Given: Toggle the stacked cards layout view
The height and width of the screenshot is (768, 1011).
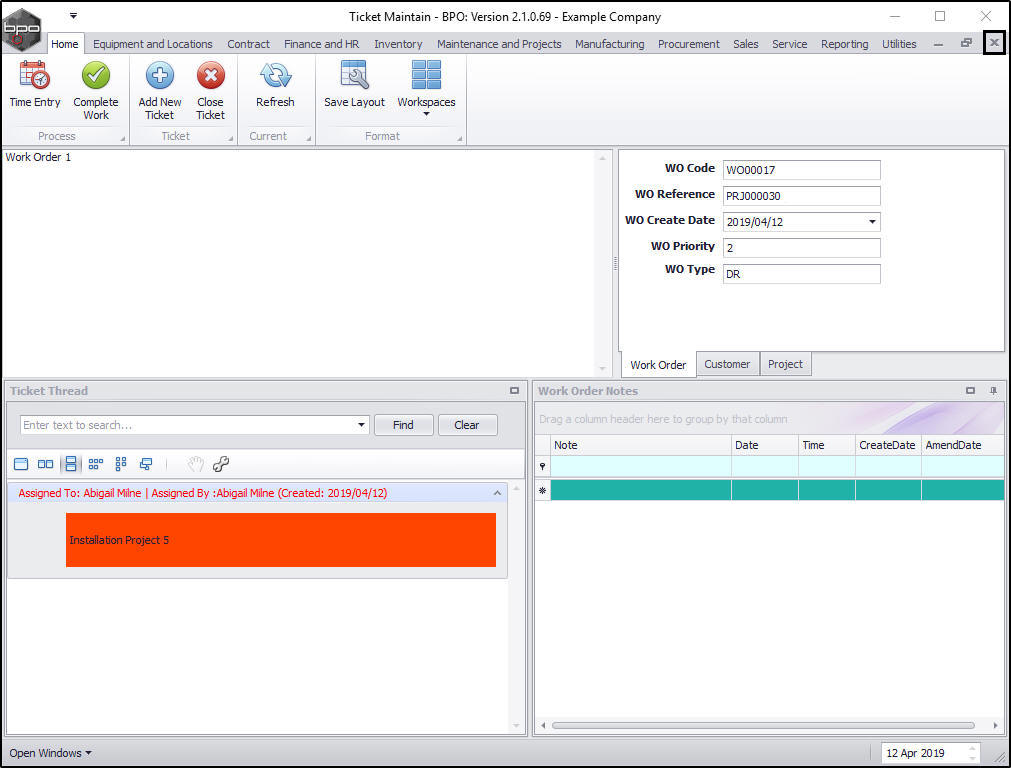Looking at the screenshot, I should [x=71, y=464].
